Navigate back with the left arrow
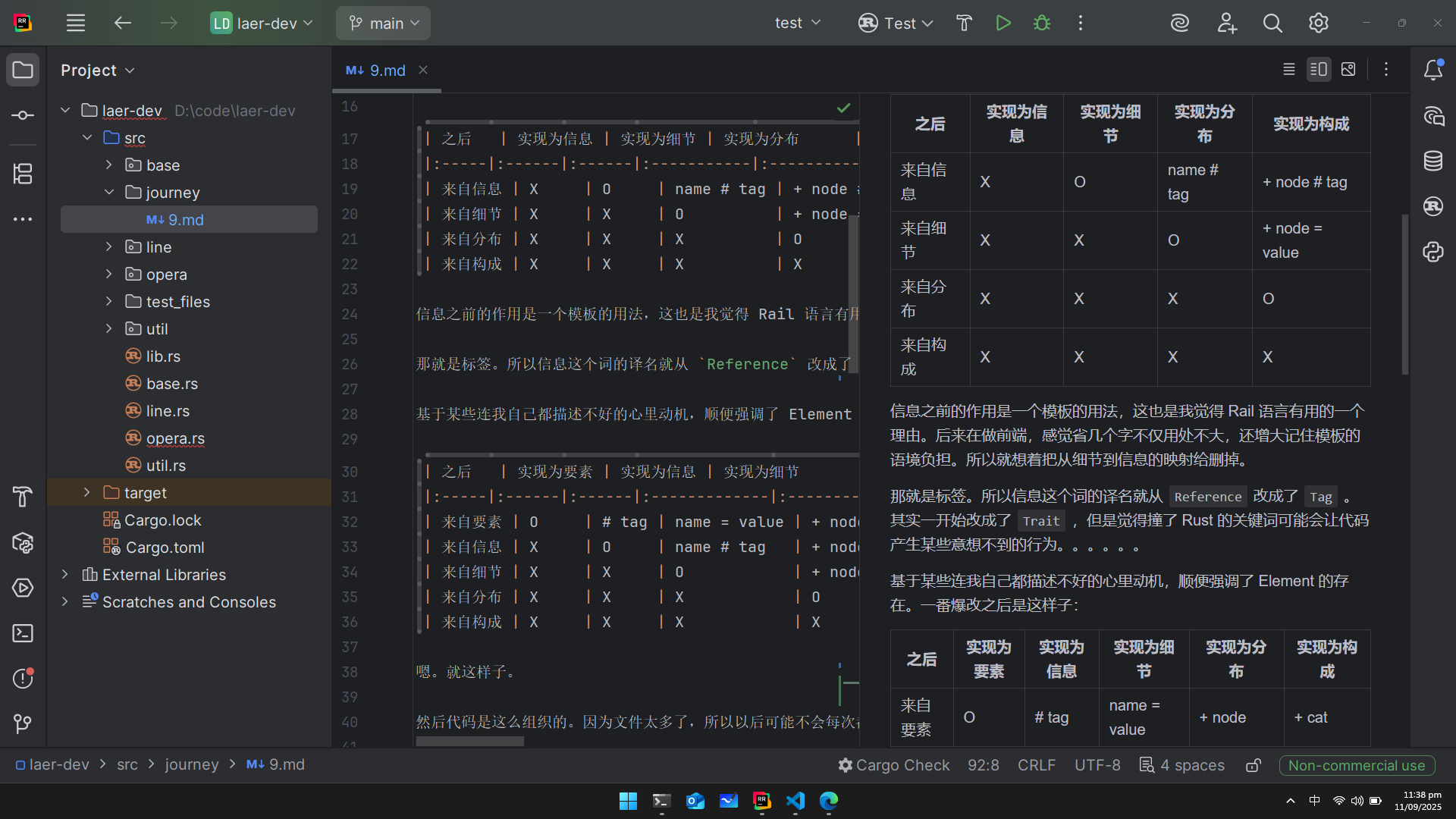 point(123,24)
